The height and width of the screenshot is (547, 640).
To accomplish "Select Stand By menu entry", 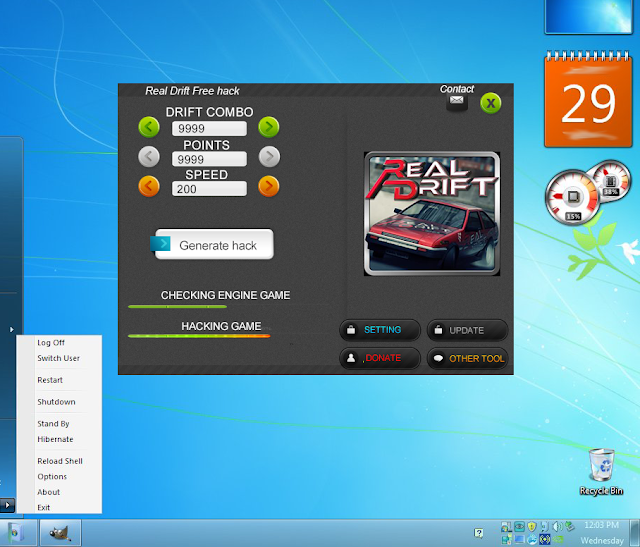I will [x=53, y=424].
